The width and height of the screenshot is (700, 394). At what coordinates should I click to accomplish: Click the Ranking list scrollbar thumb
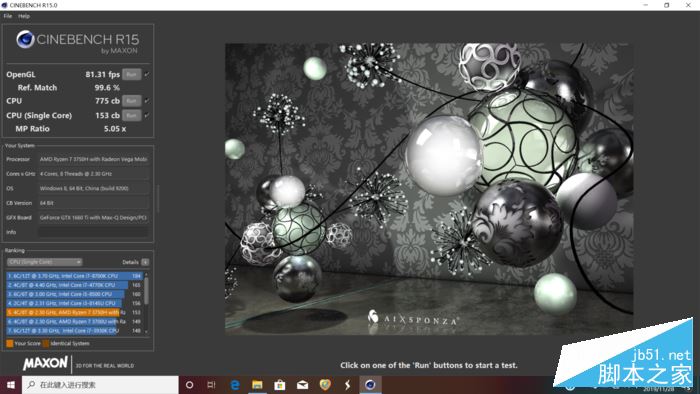tap(146, 291)
